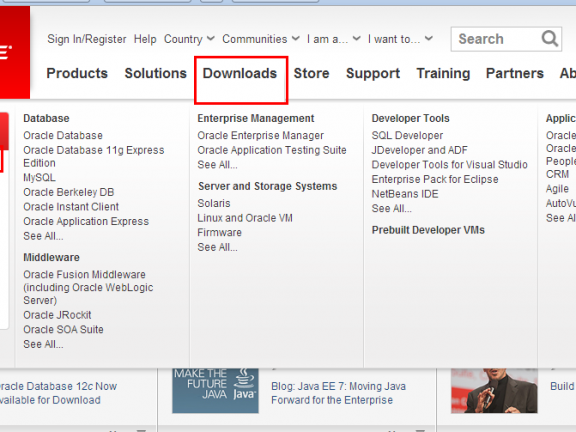Viewport: 576px width, 432px height.
Task: Open Oracle Enterprise Manager link
Action: click(260, 136)
